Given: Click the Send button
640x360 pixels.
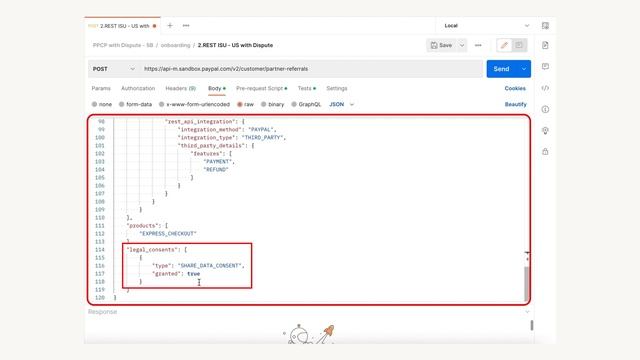Looking at the screenshot, I should coord(502,69).
